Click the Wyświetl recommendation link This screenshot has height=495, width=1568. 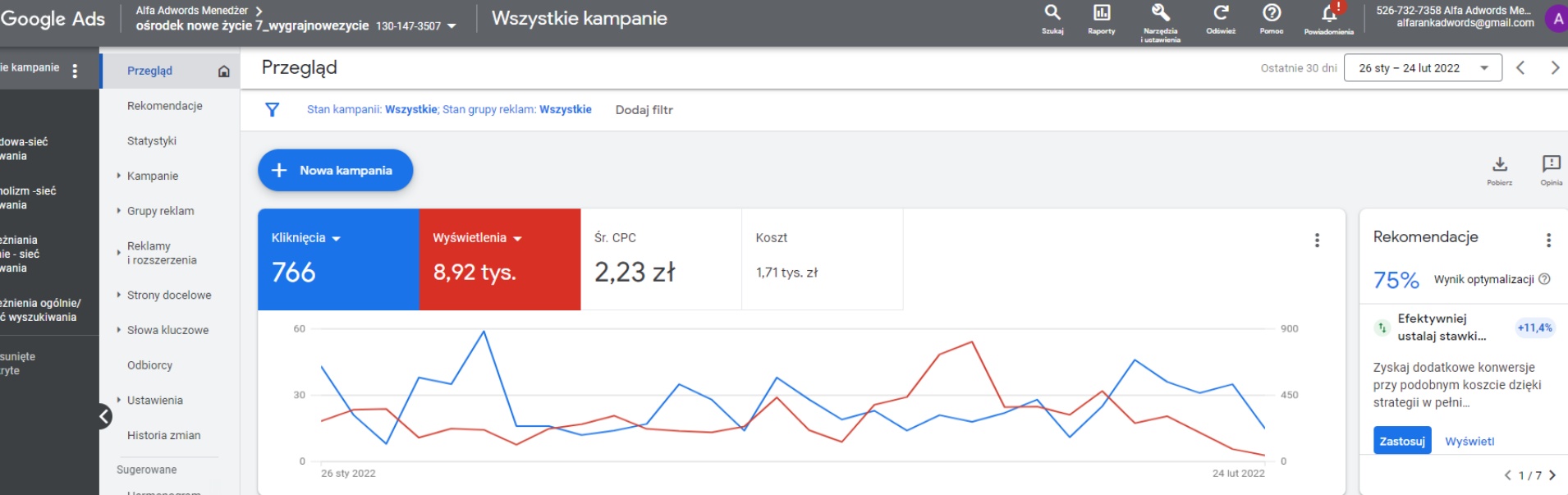tap(1469, 442)
